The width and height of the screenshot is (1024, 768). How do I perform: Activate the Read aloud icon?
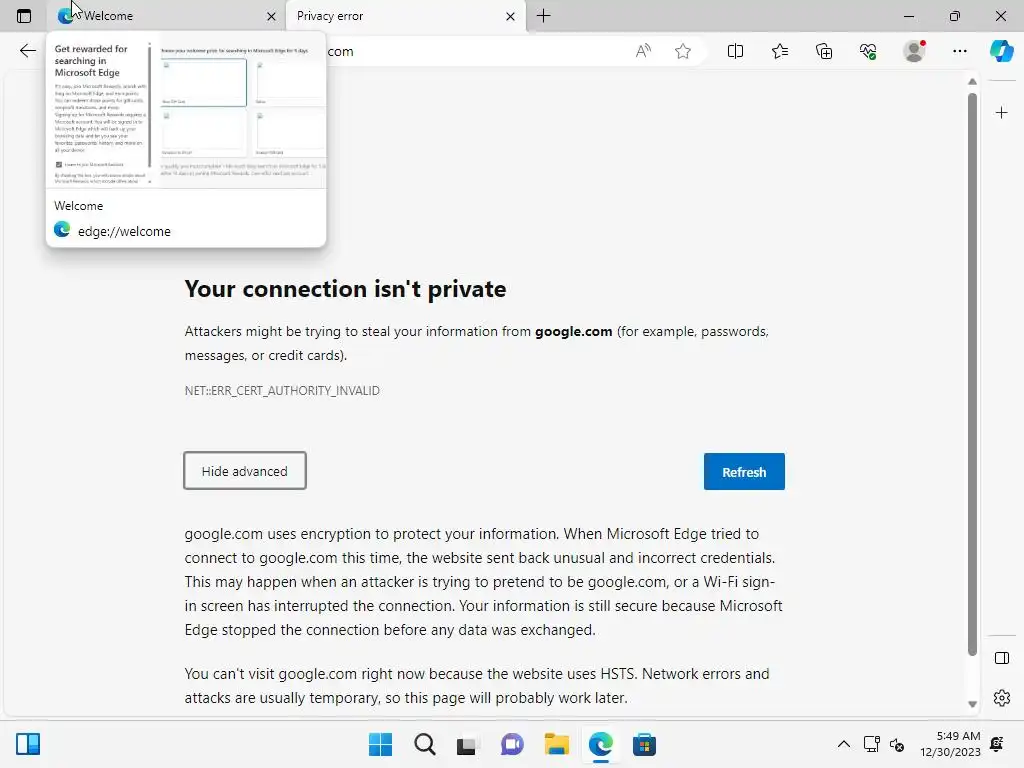(x=643, y=51)
